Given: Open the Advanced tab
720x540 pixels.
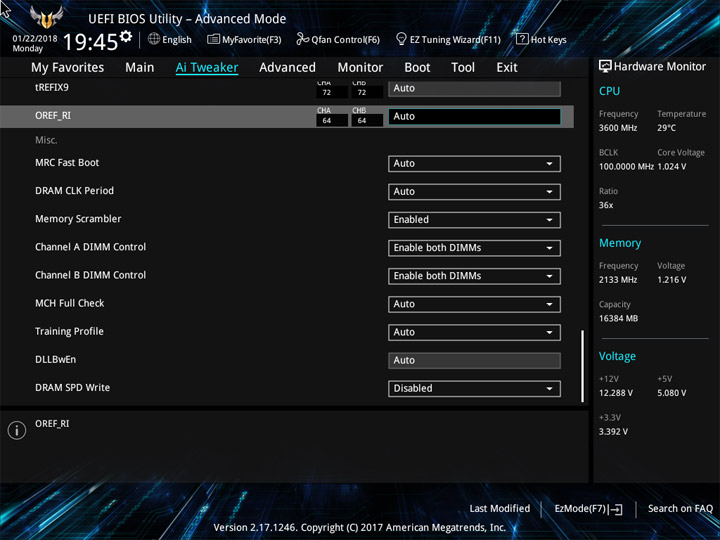Looking at the screenshot, I should (287, 68).
